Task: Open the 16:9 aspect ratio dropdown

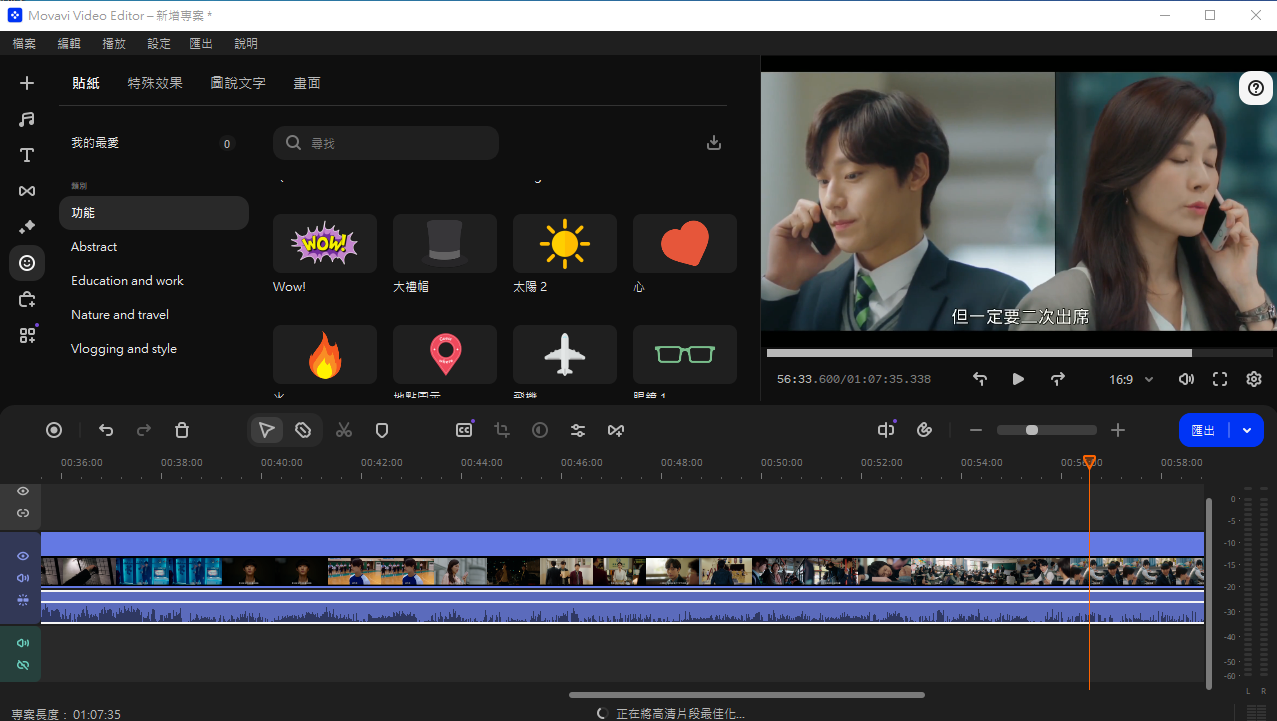Action: [x=1131, y=380]
